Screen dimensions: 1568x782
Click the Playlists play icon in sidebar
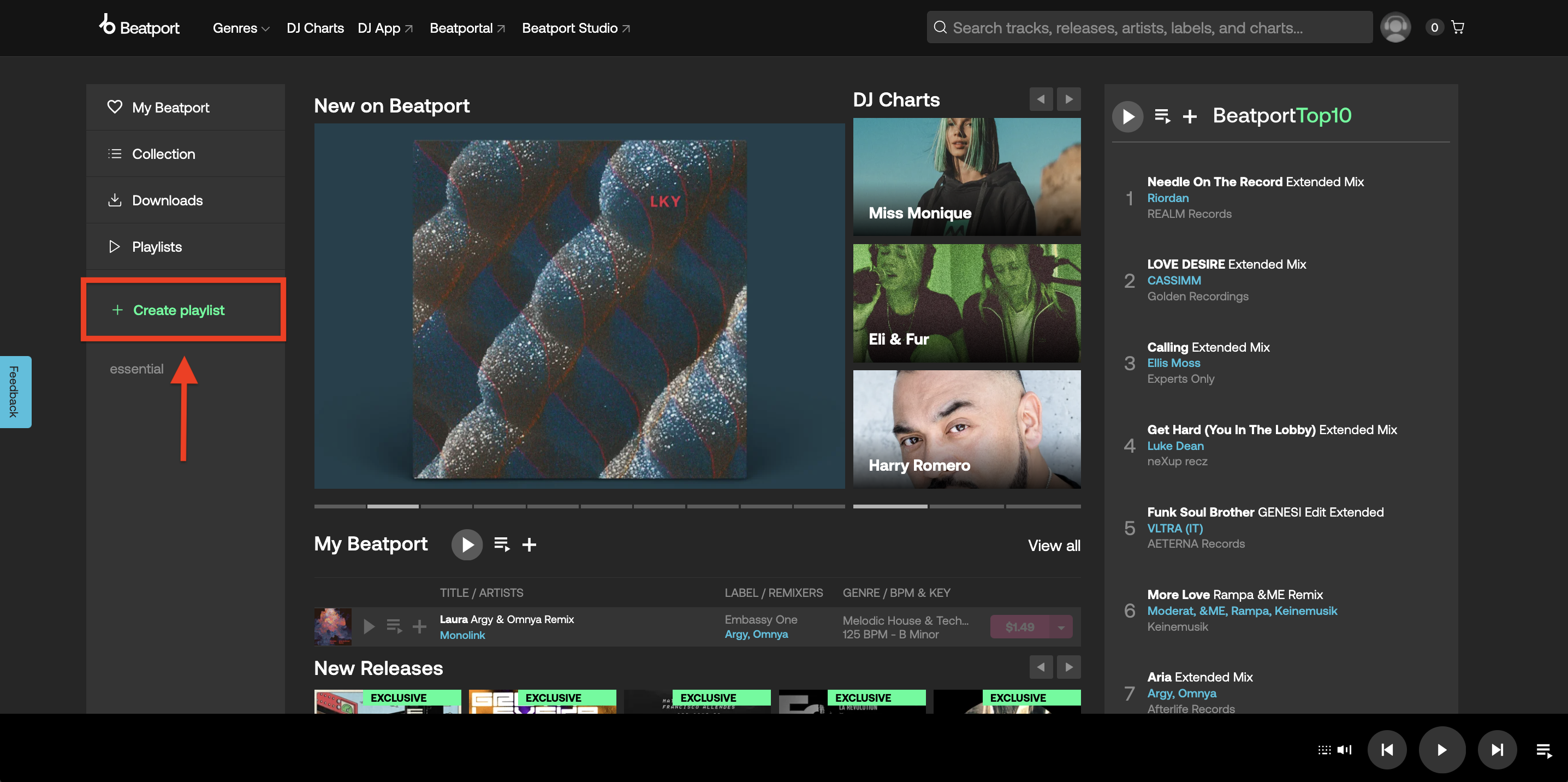pyautogui.click(x=115, y=246)
